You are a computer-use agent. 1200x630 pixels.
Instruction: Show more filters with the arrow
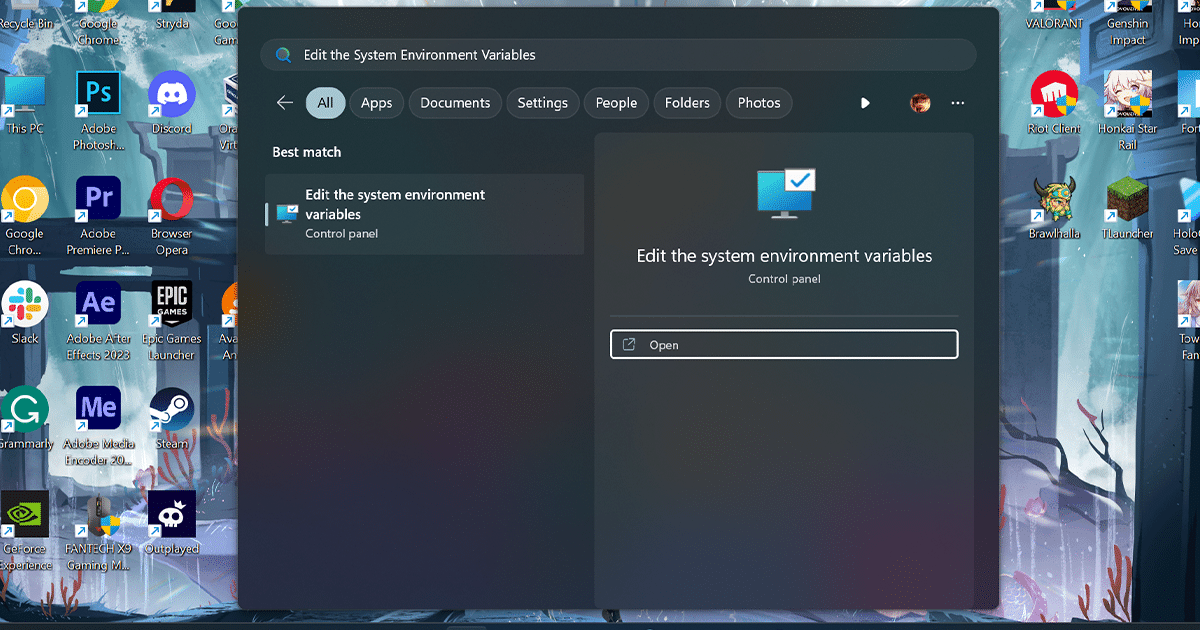pyautogui.click(x=865, y=103)
